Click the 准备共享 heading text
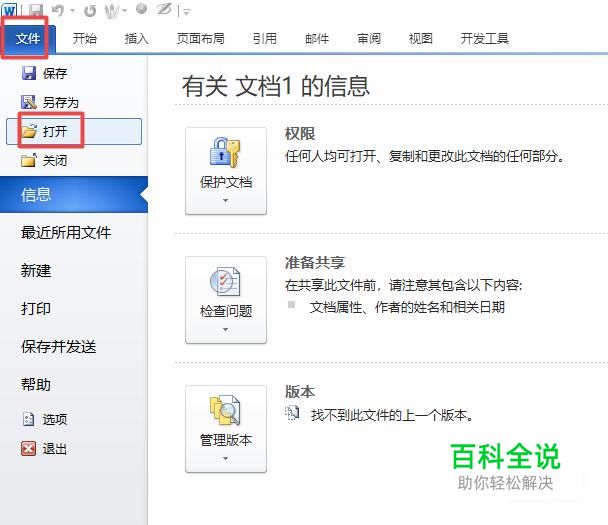 click(314, 263)
